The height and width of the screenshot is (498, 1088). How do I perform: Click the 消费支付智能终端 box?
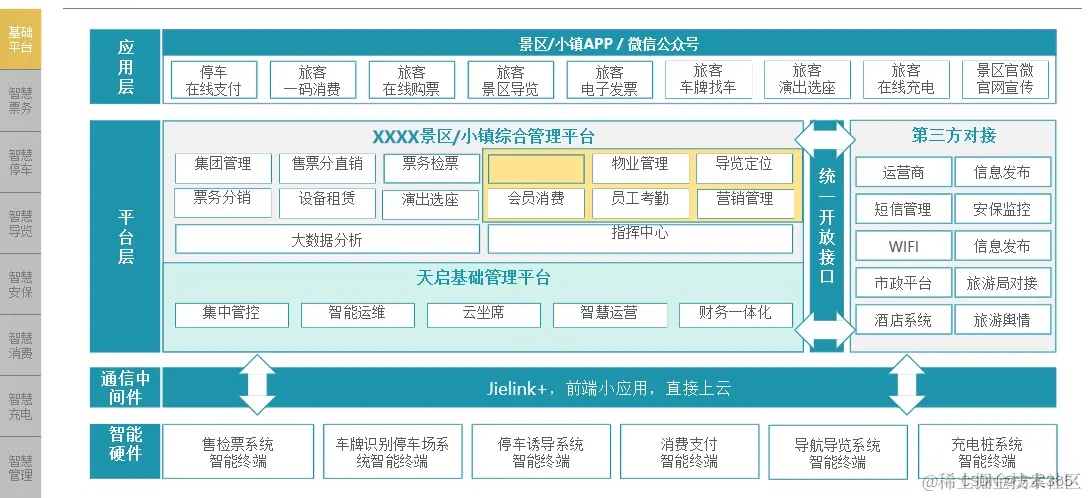(x=689, y=452)
